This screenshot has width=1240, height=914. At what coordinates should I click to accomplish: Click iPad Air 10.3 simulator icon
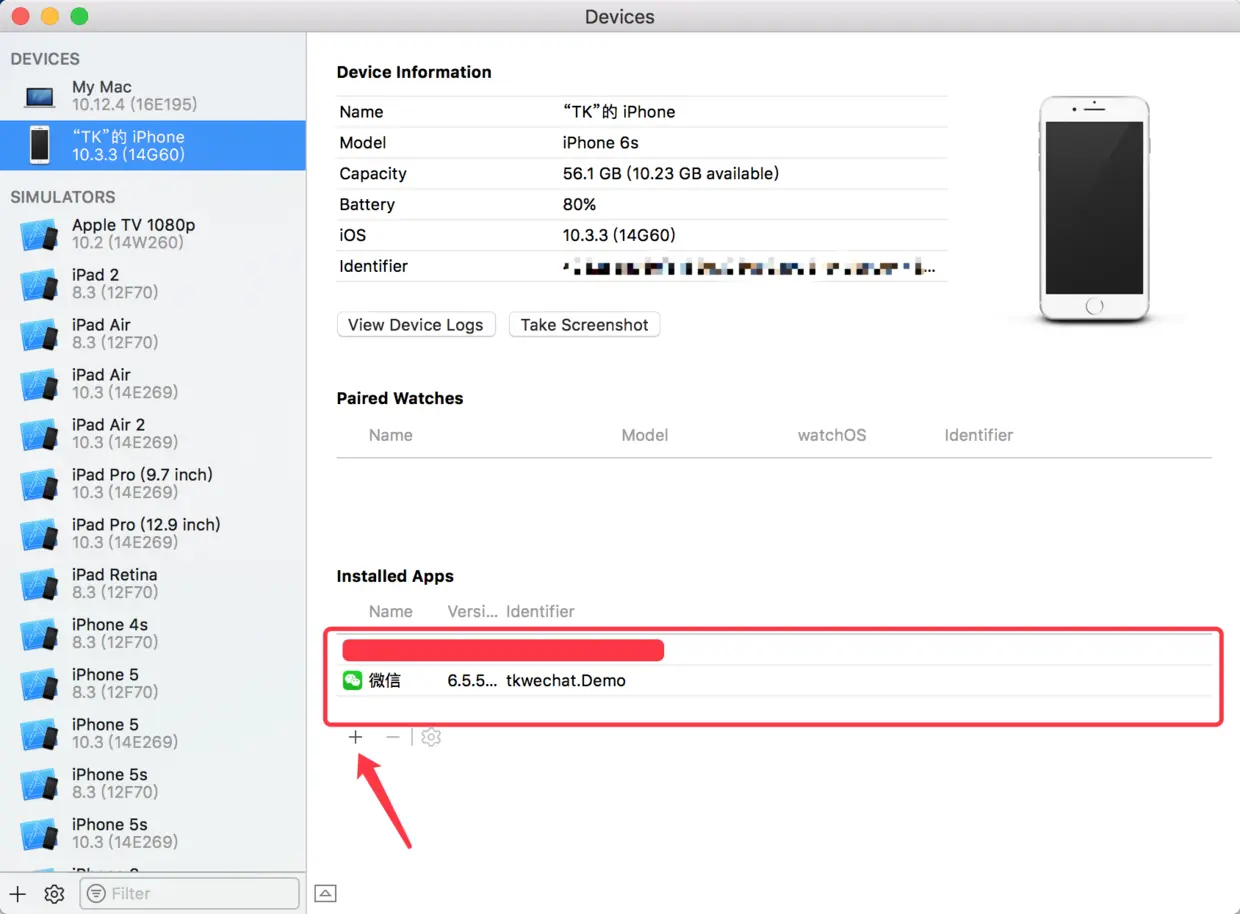point(39,384)
